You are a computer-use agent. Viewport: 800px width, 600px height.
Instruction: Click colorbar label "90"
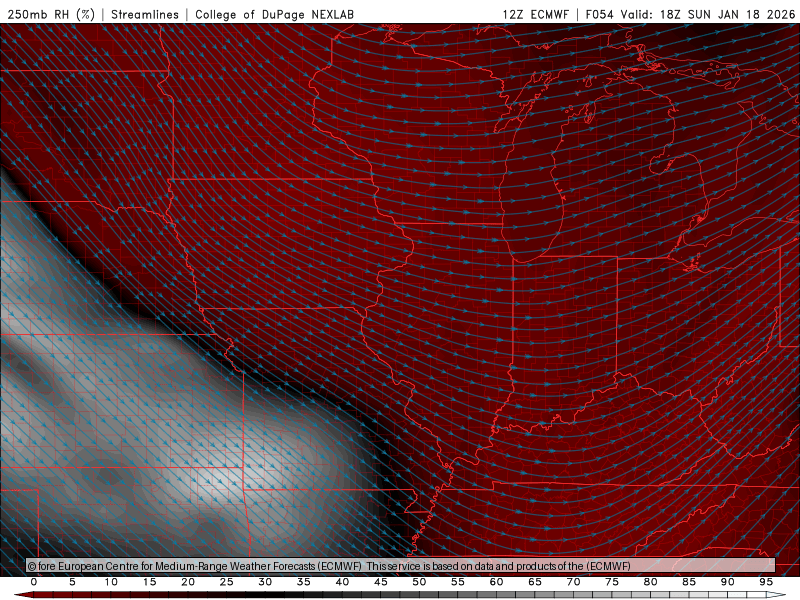[728, 582]
